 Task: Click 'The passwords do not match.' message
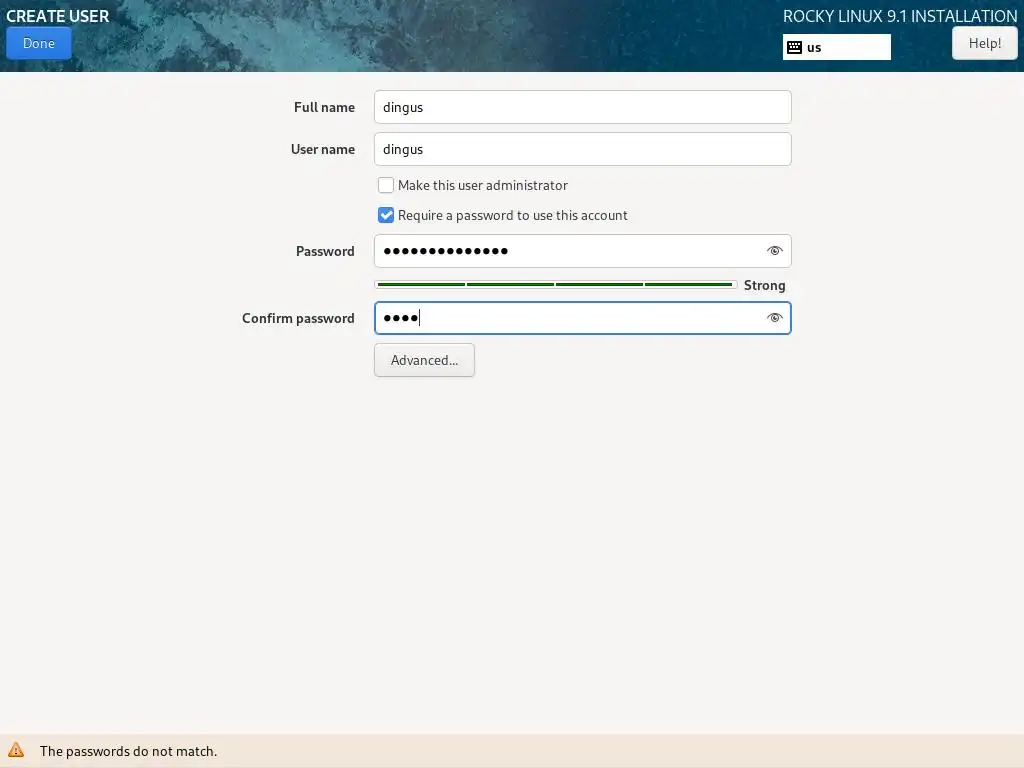(129, 751)
